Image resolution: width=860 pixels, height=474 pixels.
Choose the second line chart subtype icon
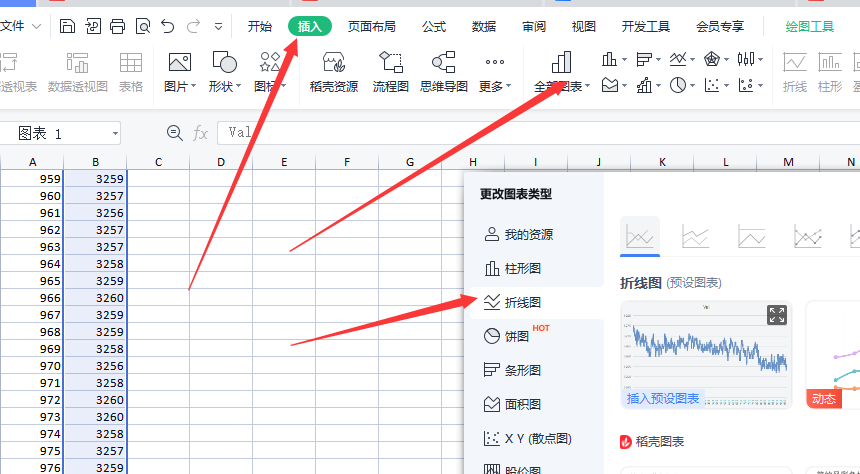(695, 236)
